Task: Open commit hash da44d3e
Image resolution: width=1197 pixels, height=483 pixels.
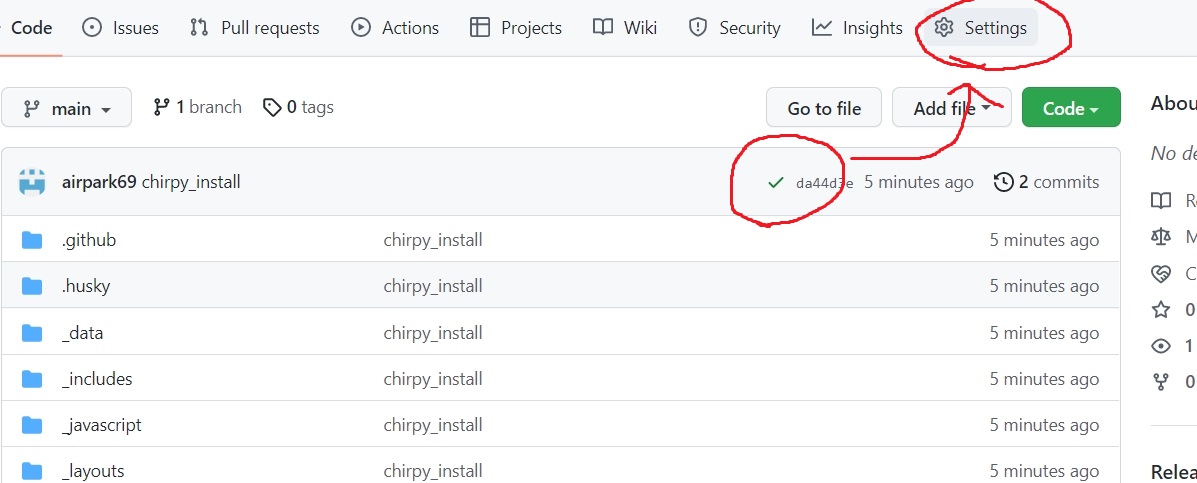Action: [824, 183]
